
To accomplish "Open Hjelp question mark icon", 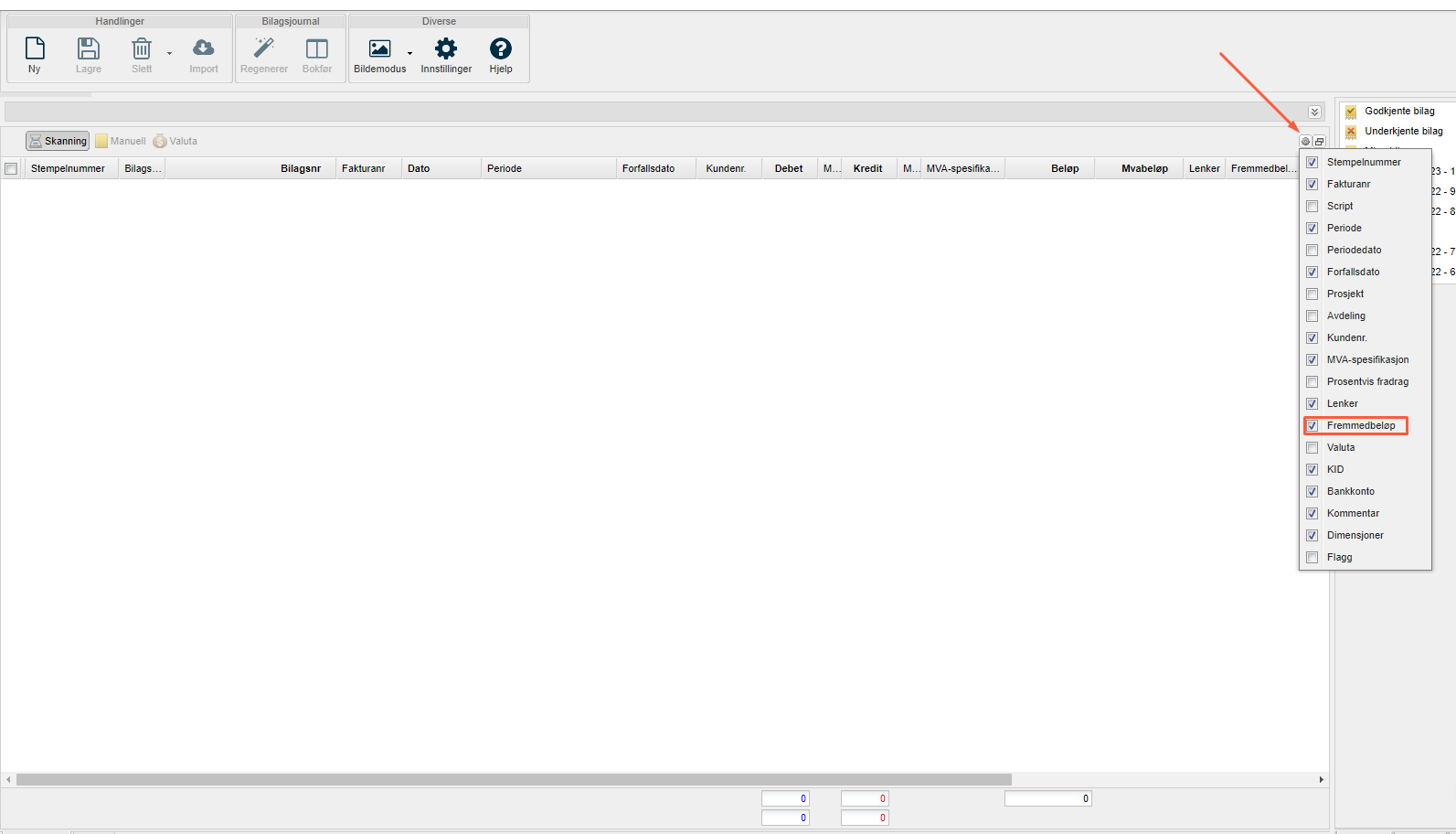I will coord(501,48).
